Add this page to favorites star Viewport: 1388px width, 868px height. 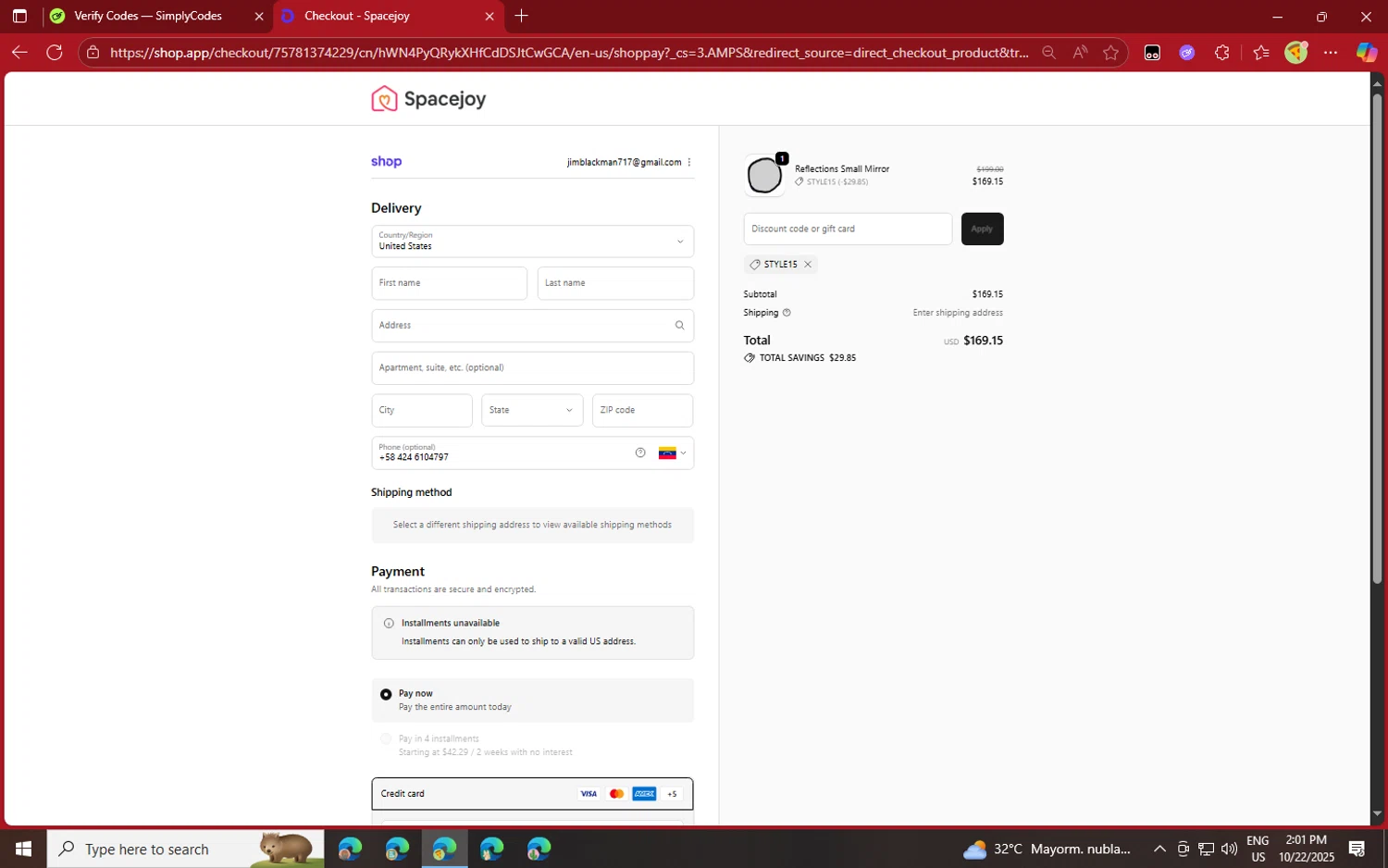(1110, 53)
